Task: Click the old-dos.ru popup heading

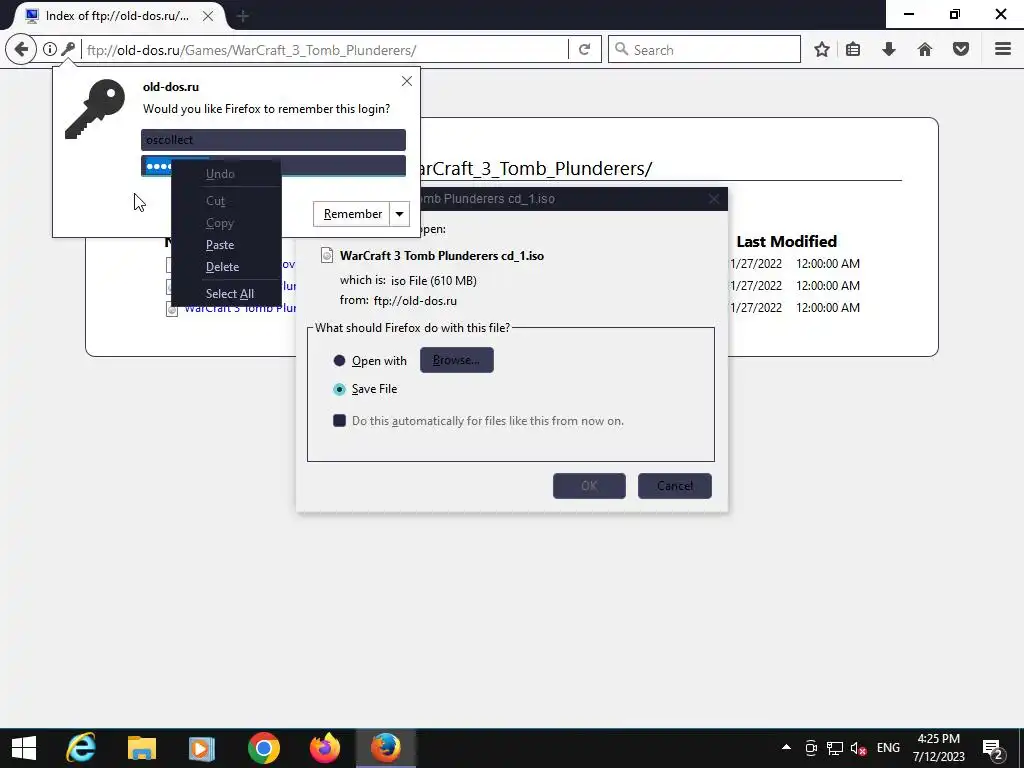Action: pos(171,87)
